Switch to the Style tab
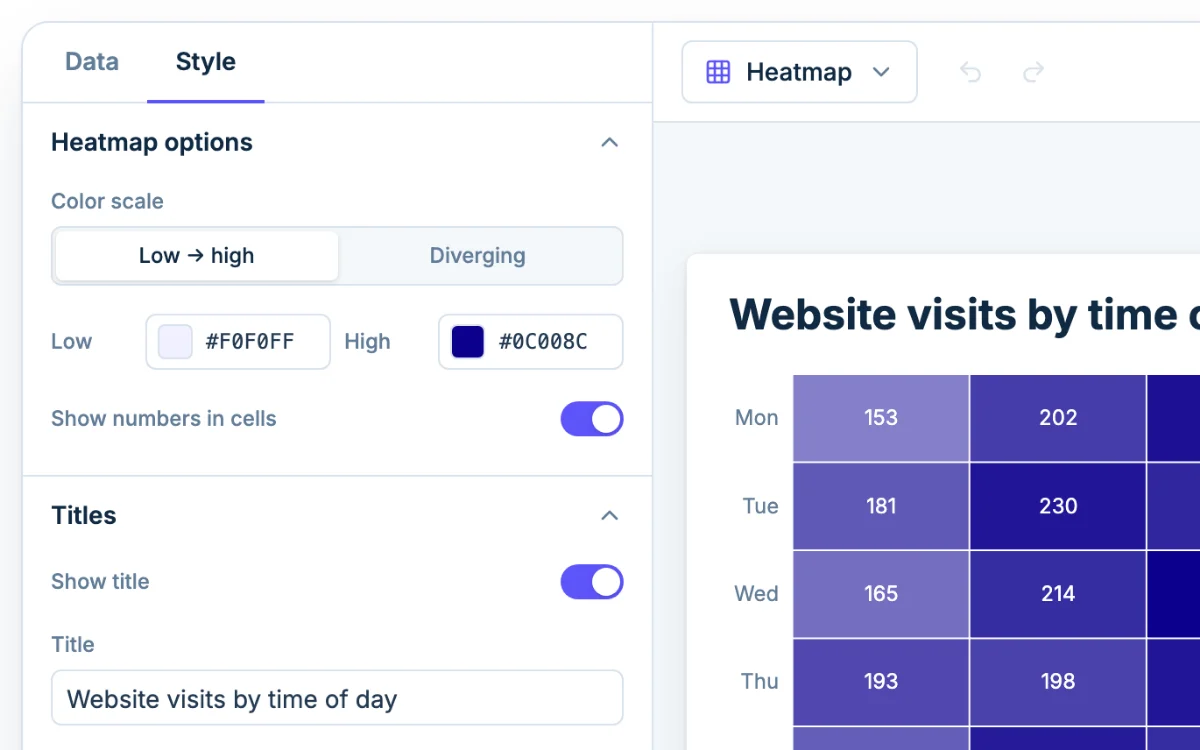This screenshot has height=750, width=1200. click(206, 62)
